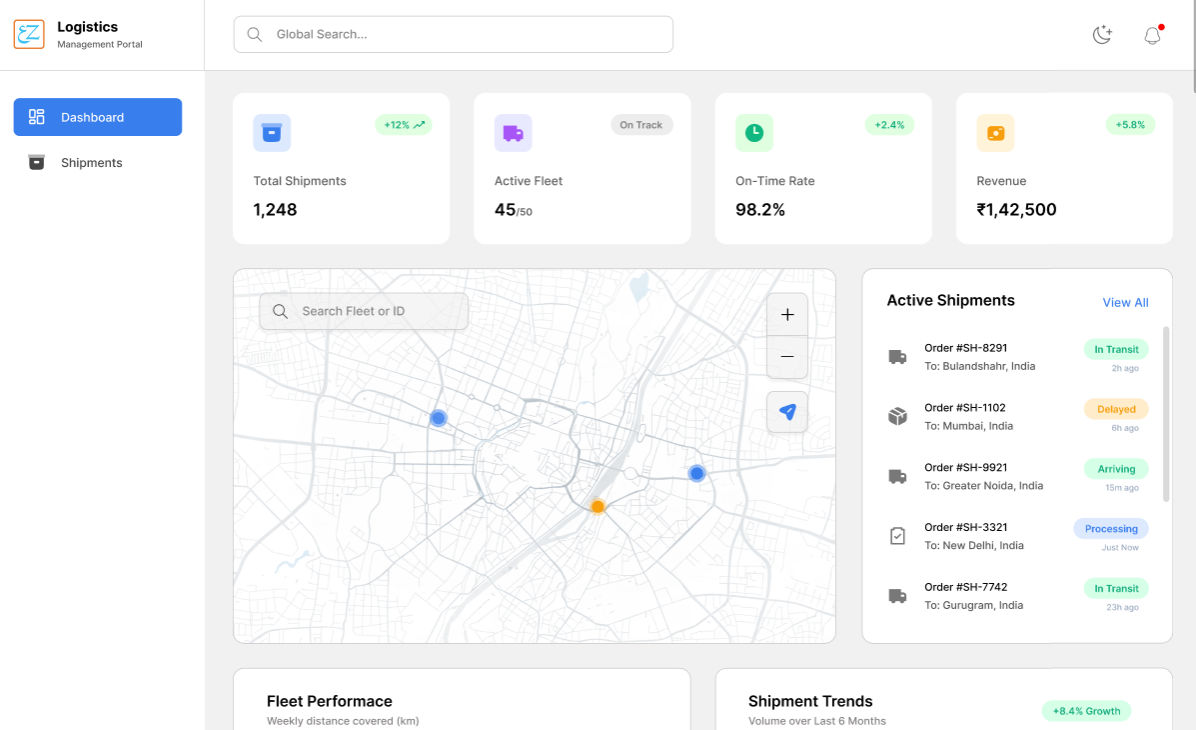Click the Logistics portal logo icon

coord(29,34)
